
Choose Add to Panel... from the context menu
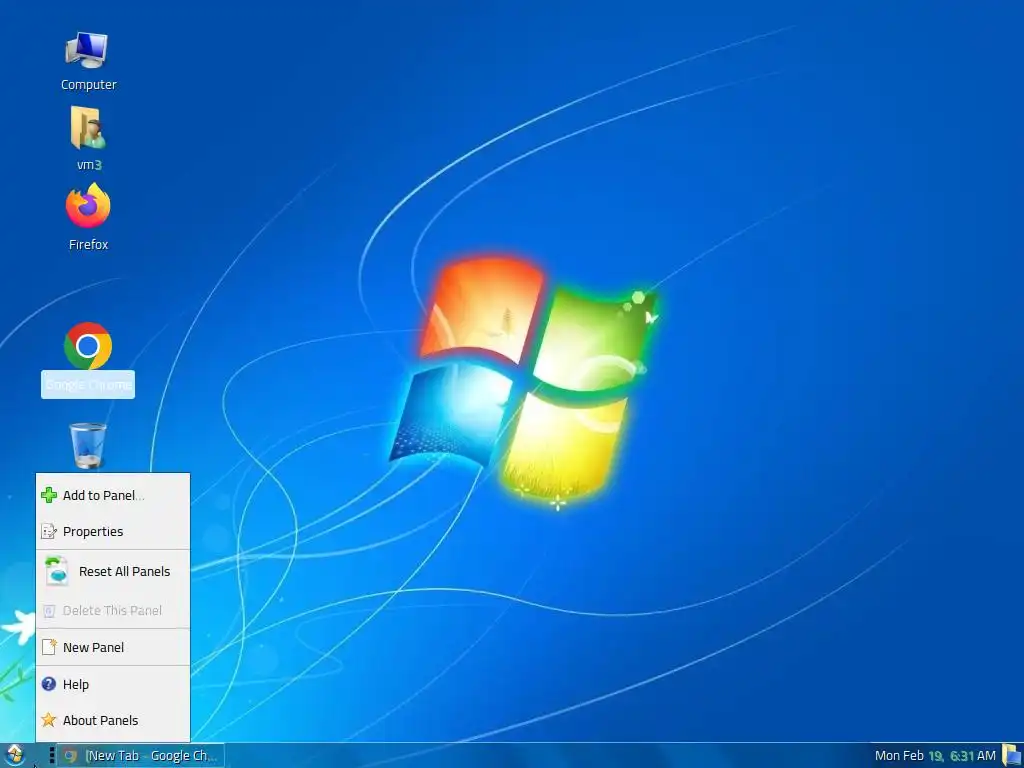point(113,495)
